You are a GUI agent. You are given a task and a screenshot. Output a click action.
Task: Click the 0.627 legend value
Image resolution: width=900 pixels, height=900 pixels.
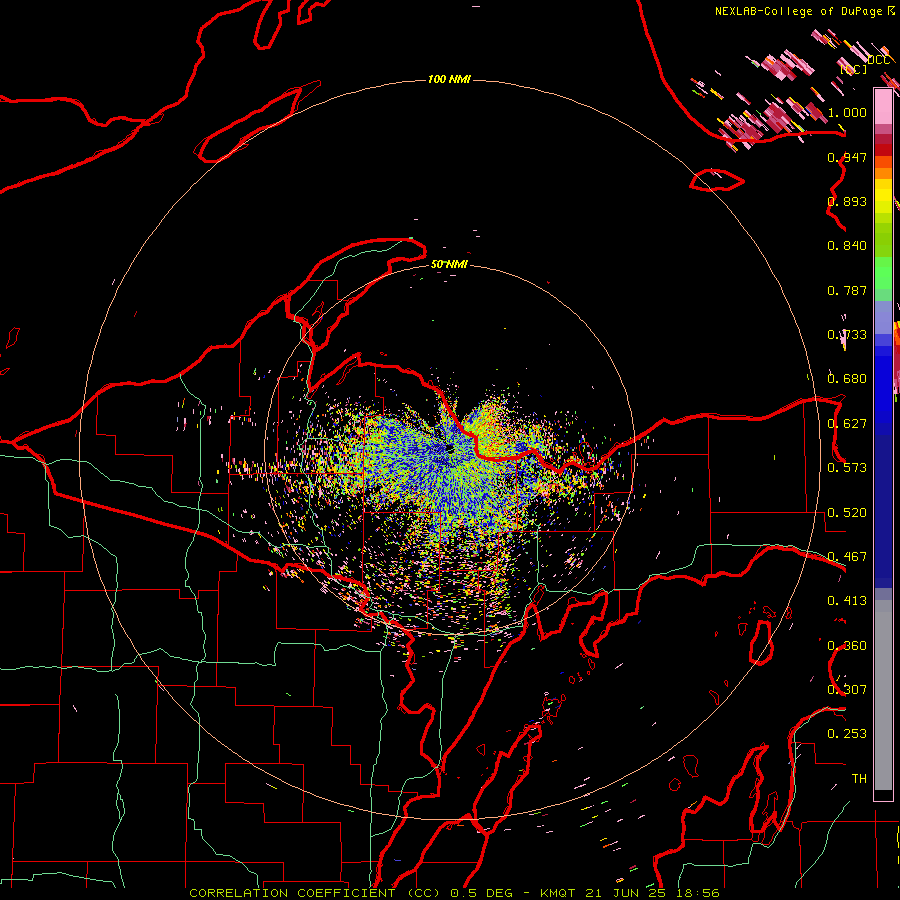[x=847, y=424]
